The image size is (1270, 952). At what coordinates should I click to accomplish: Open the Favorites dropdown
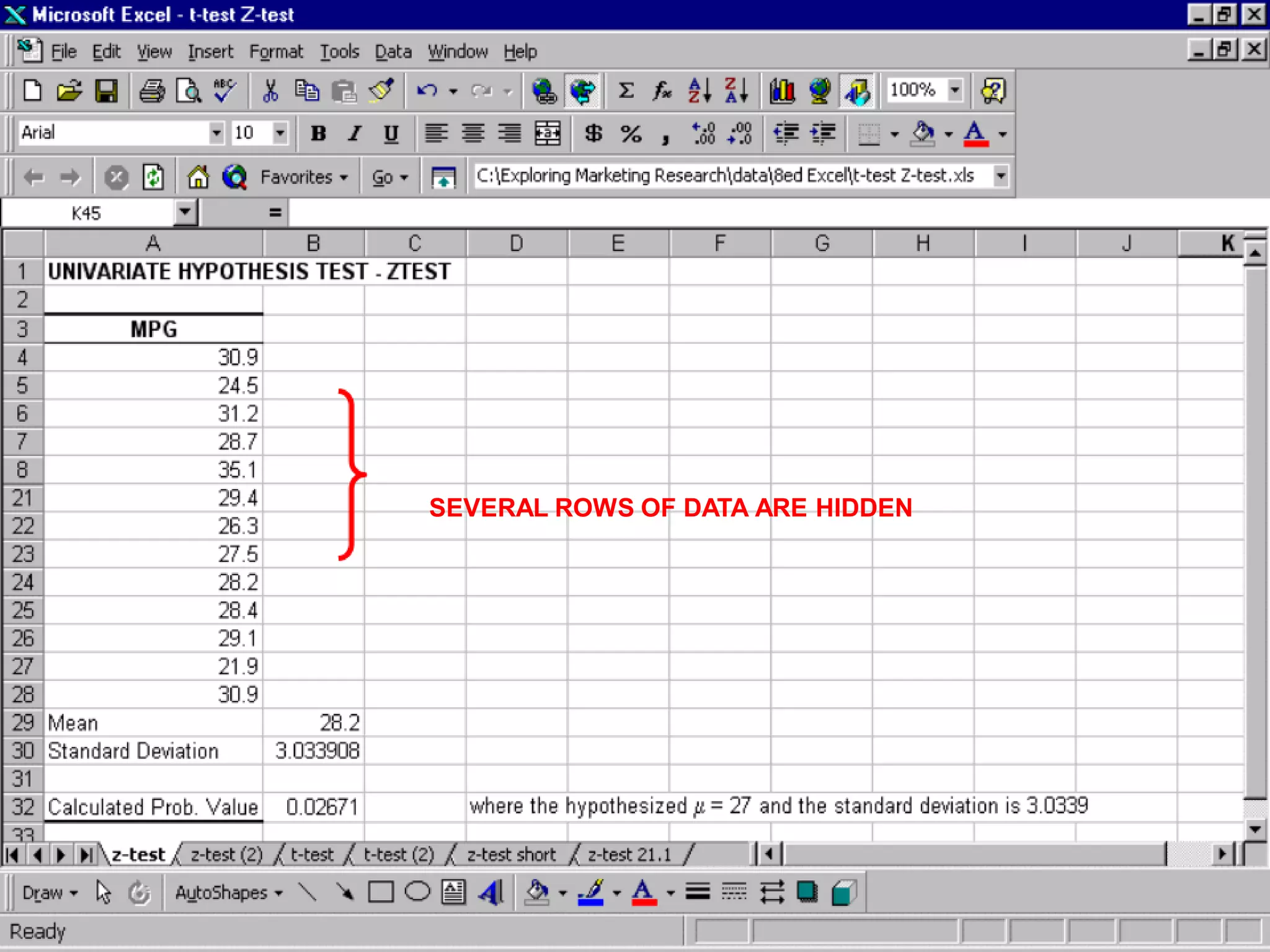coord(303,177)
